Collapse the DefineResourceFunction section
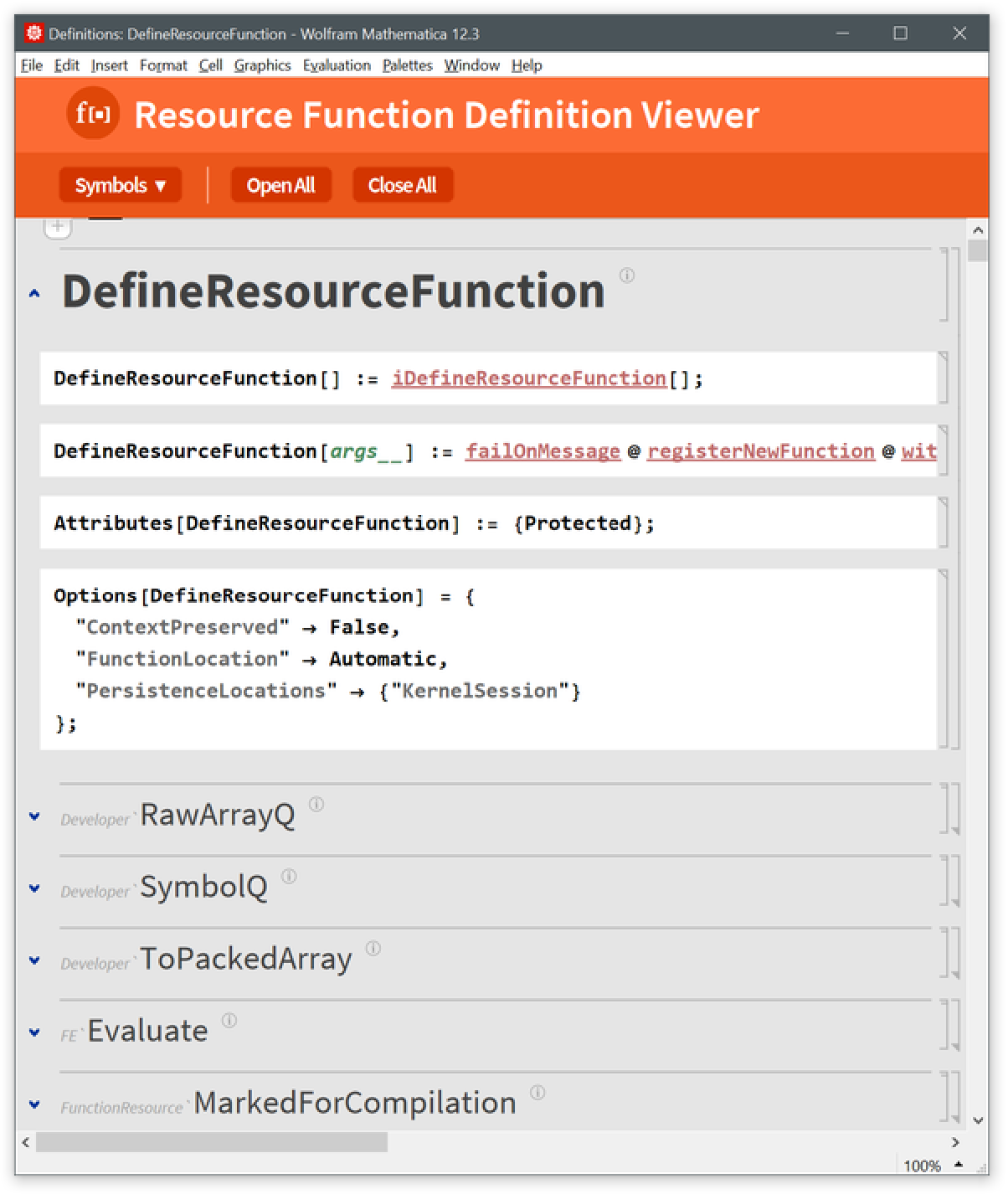The height and width of the screenshot is (1194, 1008). point(34,293)
